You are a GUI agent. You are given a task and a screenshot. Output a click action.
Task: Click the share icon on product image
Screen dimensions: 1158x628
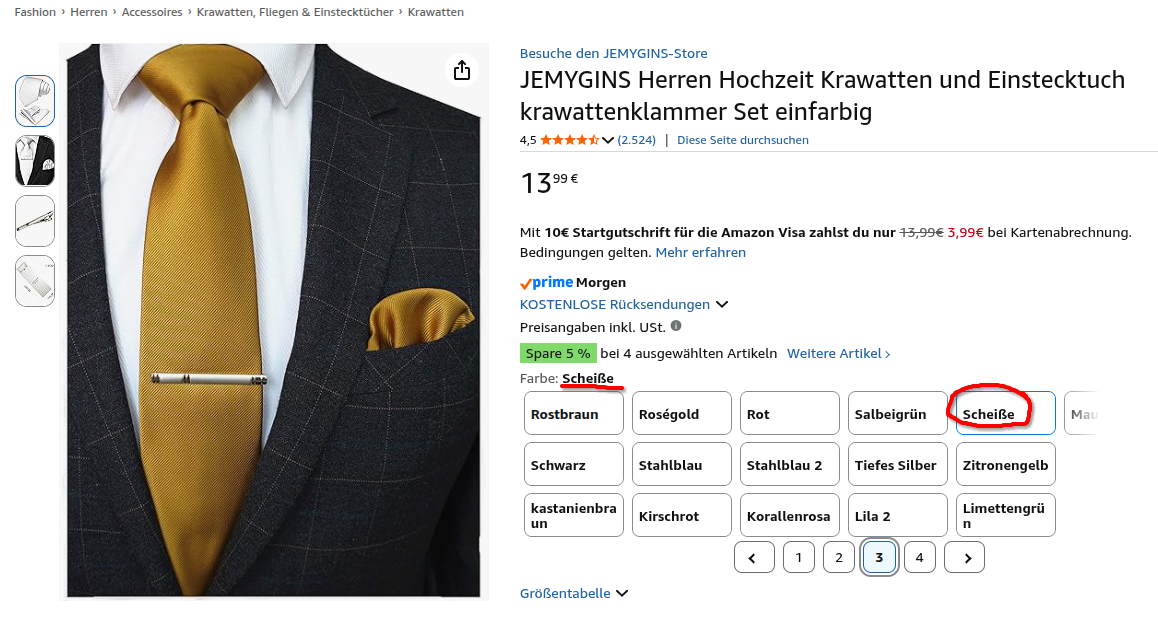click(461, 70)
